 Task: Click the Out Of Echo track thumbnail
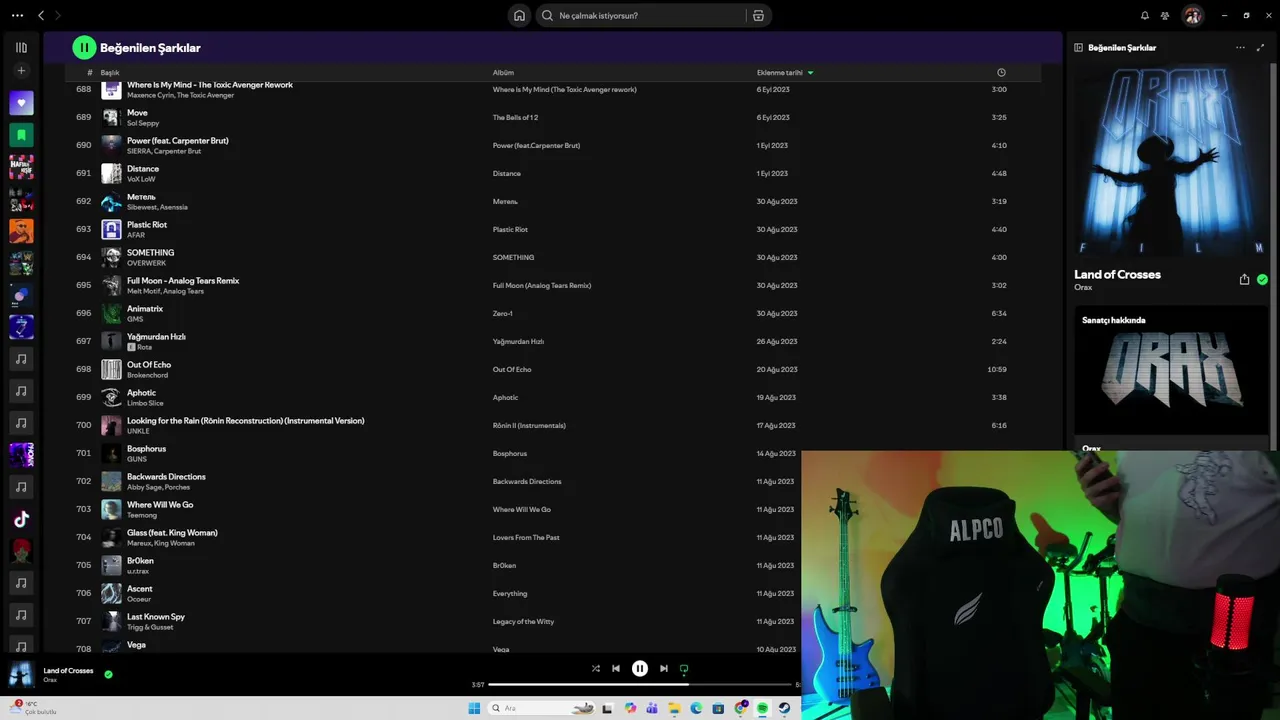click(x=111, y=369)
